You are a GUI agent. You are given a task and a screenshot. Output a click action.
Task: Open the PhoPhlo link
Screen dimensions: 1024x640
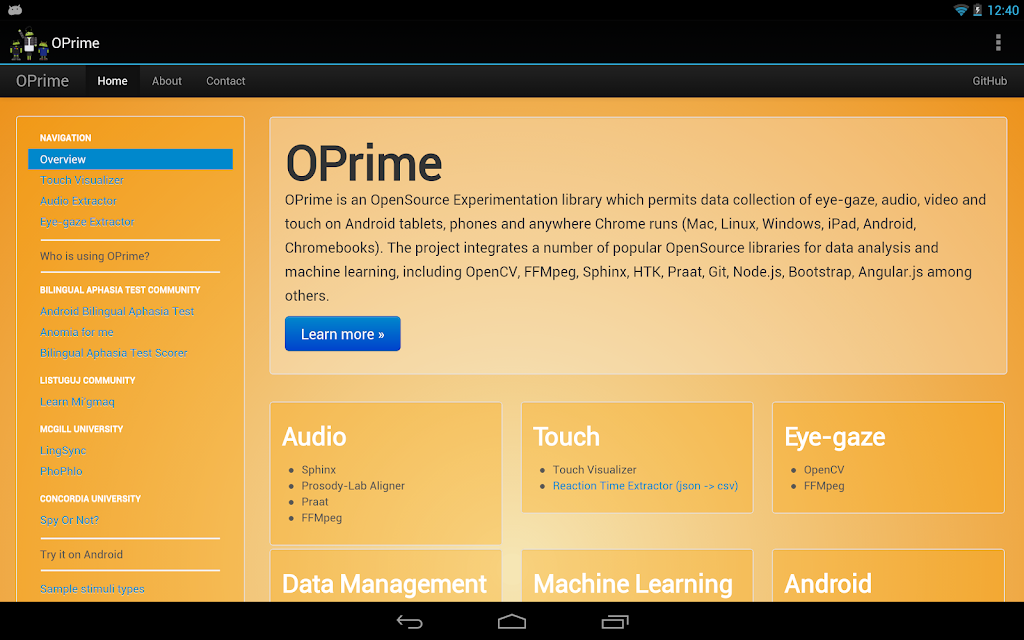point(61,471)
